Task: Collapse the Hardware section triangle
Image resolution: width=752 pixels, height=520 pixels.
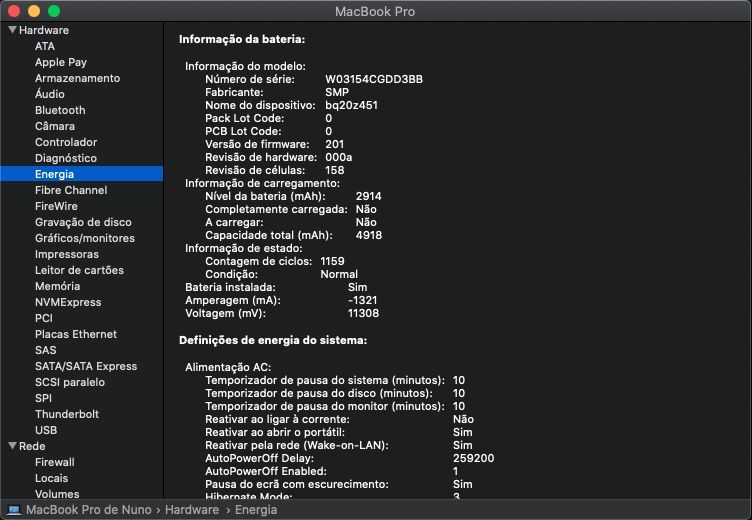Action: [13, 30]
